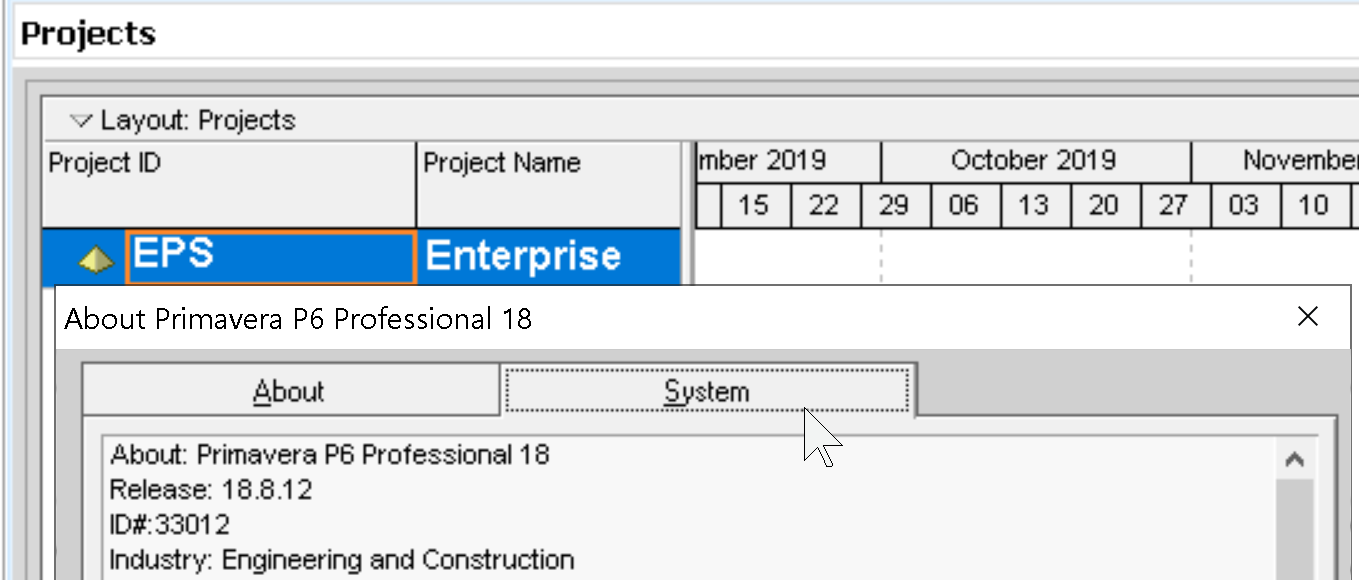1359x580 pixels.
Task: Click the October 2019 timescale header
Action: pyautogui.click(x=1033, y=160)
